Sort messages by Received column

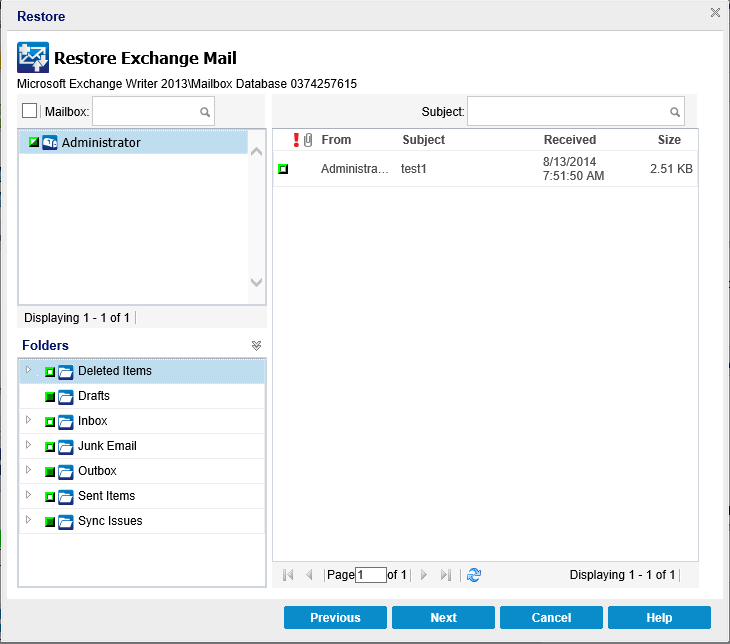[x=569, y=140]
